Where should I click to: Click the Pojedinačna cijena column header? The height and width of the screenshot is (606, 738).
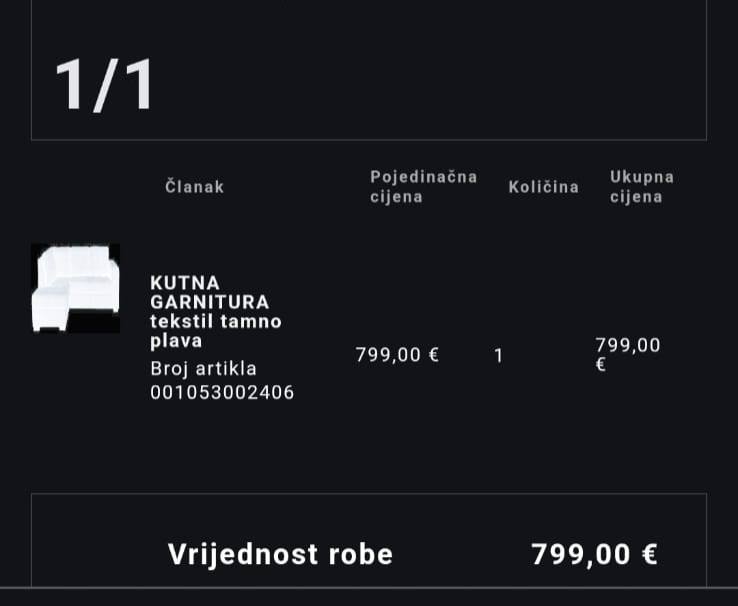coord(424,187)
